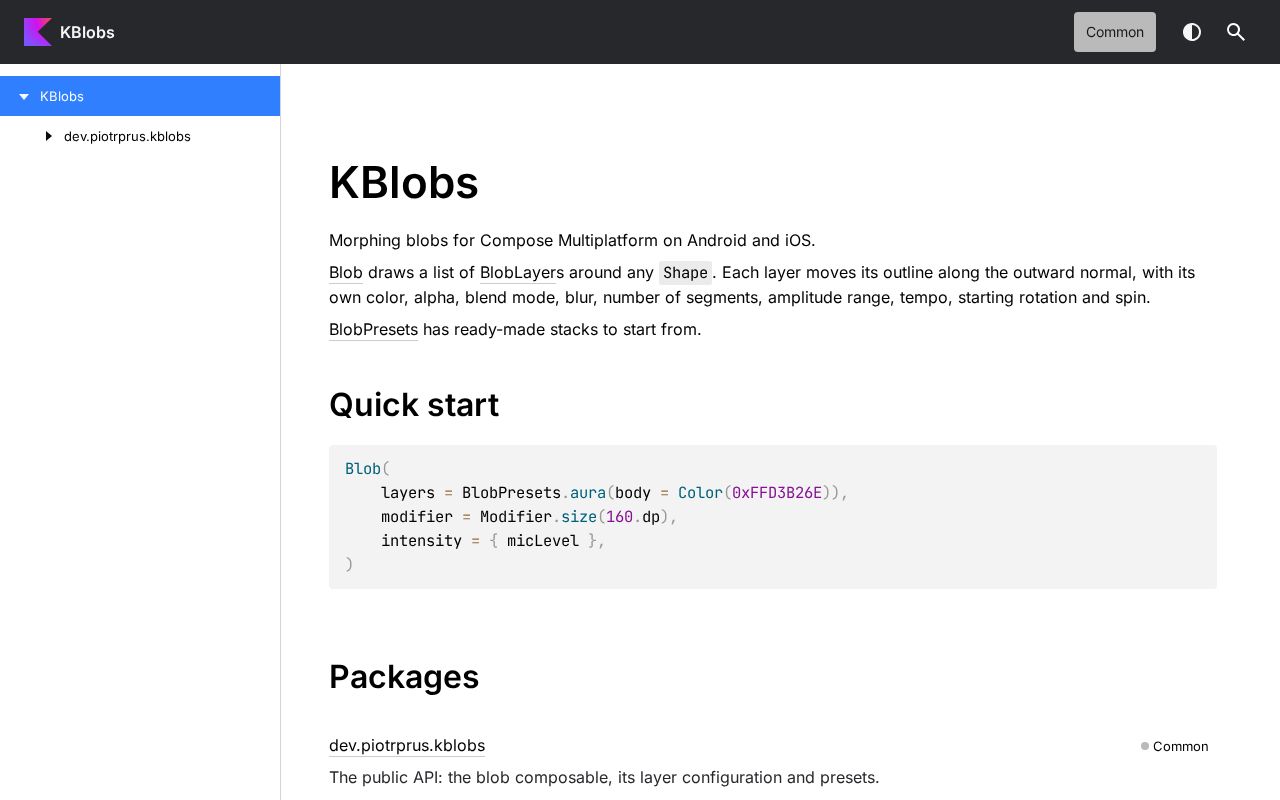
Task: Click the Packages heading
Action: 404,677
